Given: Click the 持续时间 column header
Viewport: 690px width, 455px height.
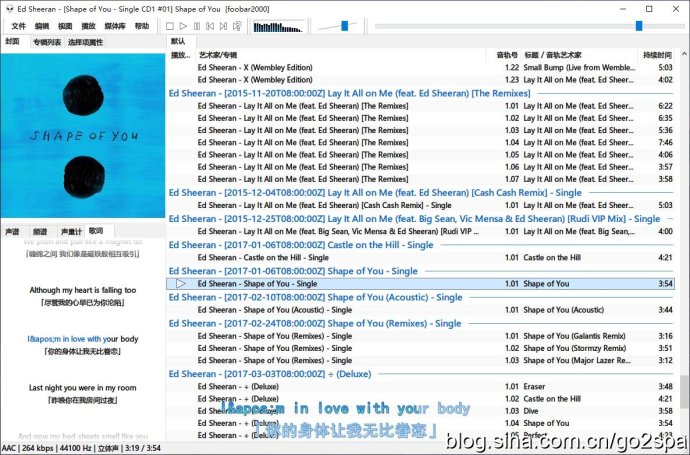Looking at the screenshot, I should click(657, 55).
